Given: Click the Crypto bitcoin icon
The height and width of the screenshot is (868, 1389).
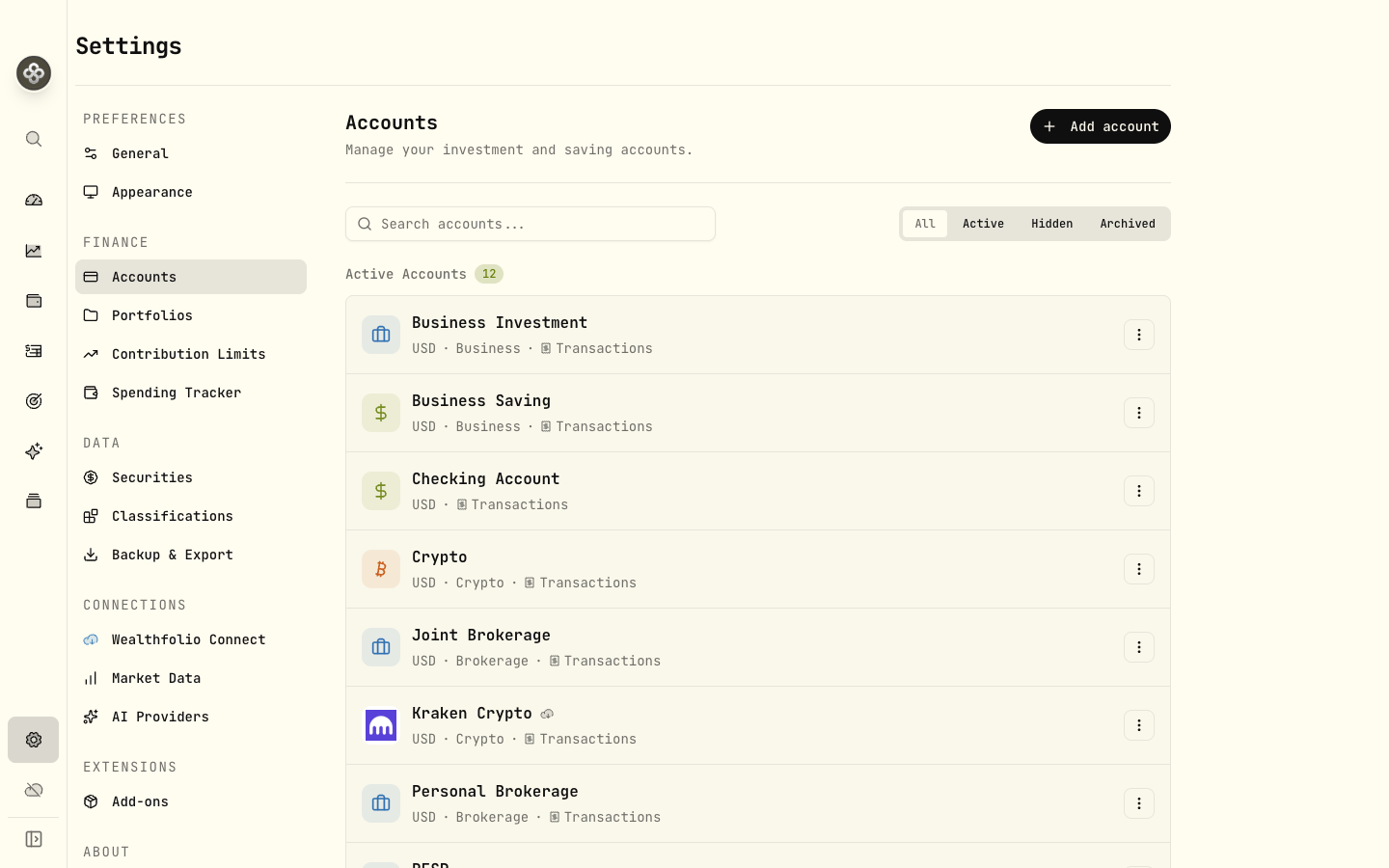Looking at the screenshot, I should coord(381,569).
